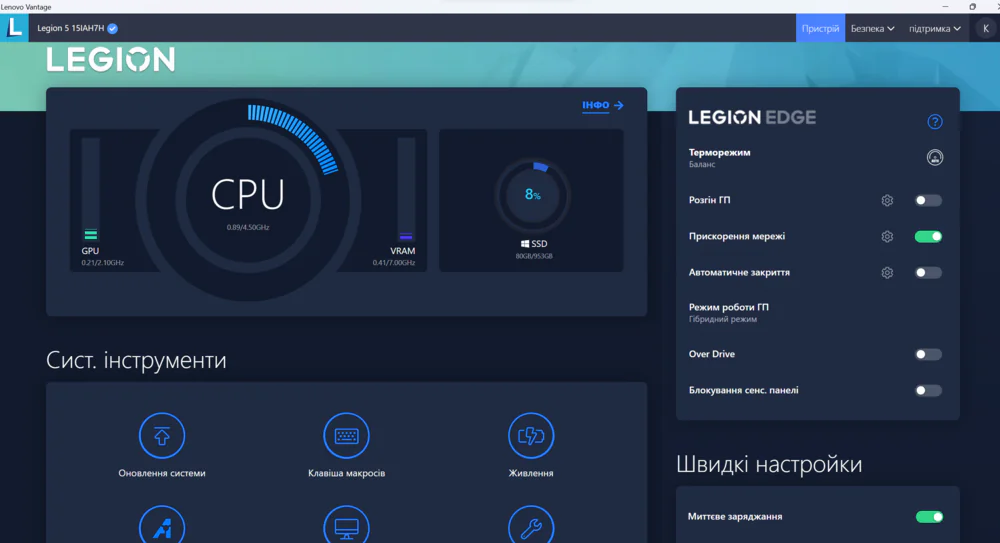Click the SSD 8% usage ring
Image resolution: width=1000 pixels, height=543 pixels.
[532, 195]
